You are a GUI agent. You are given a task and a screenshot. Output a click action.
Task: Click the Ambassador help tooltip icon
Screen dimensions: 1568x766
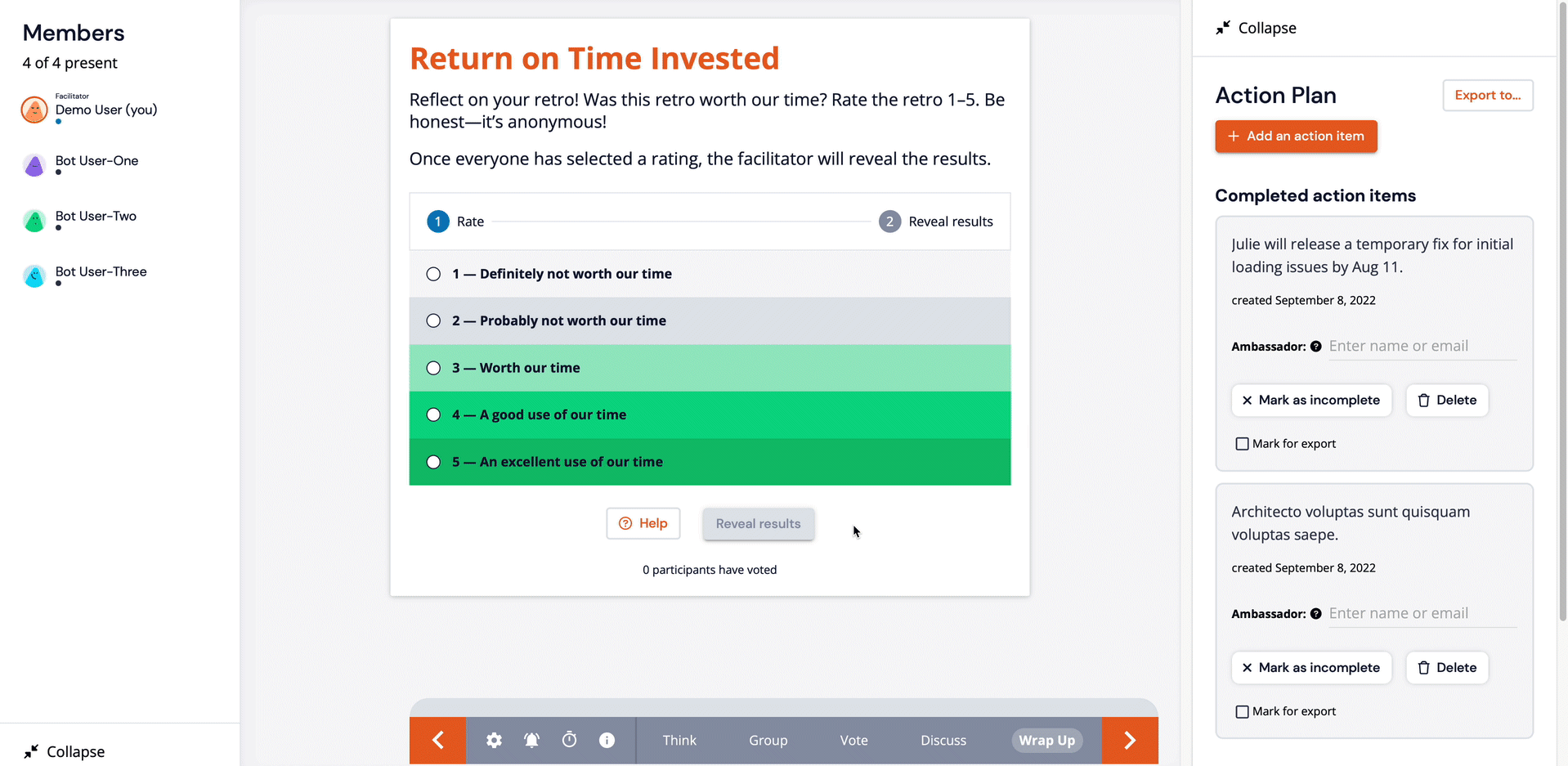1315,346
